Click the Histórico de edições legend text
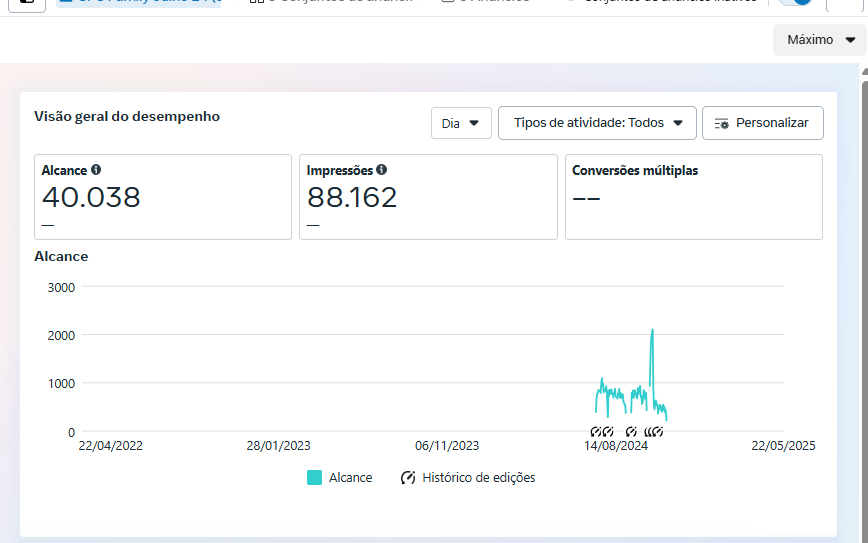 click(479, 478)
